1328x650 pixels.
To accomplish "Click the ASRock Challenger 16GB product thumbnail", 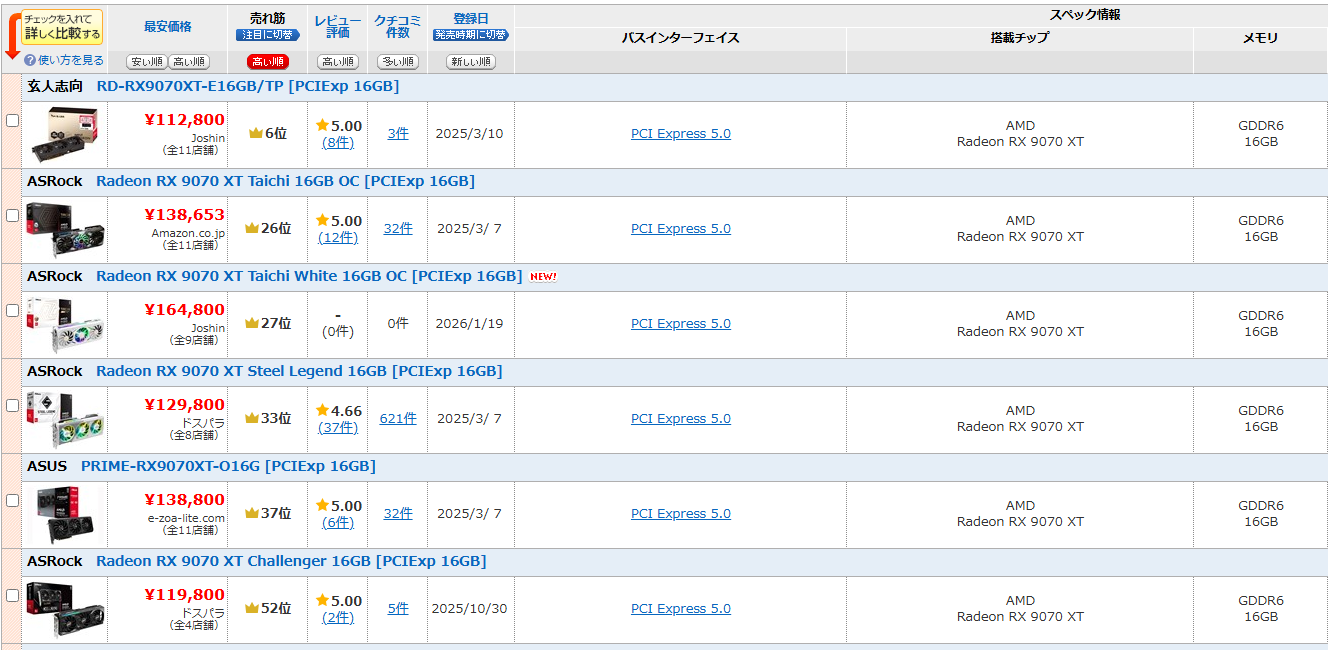I will point(65,610).
